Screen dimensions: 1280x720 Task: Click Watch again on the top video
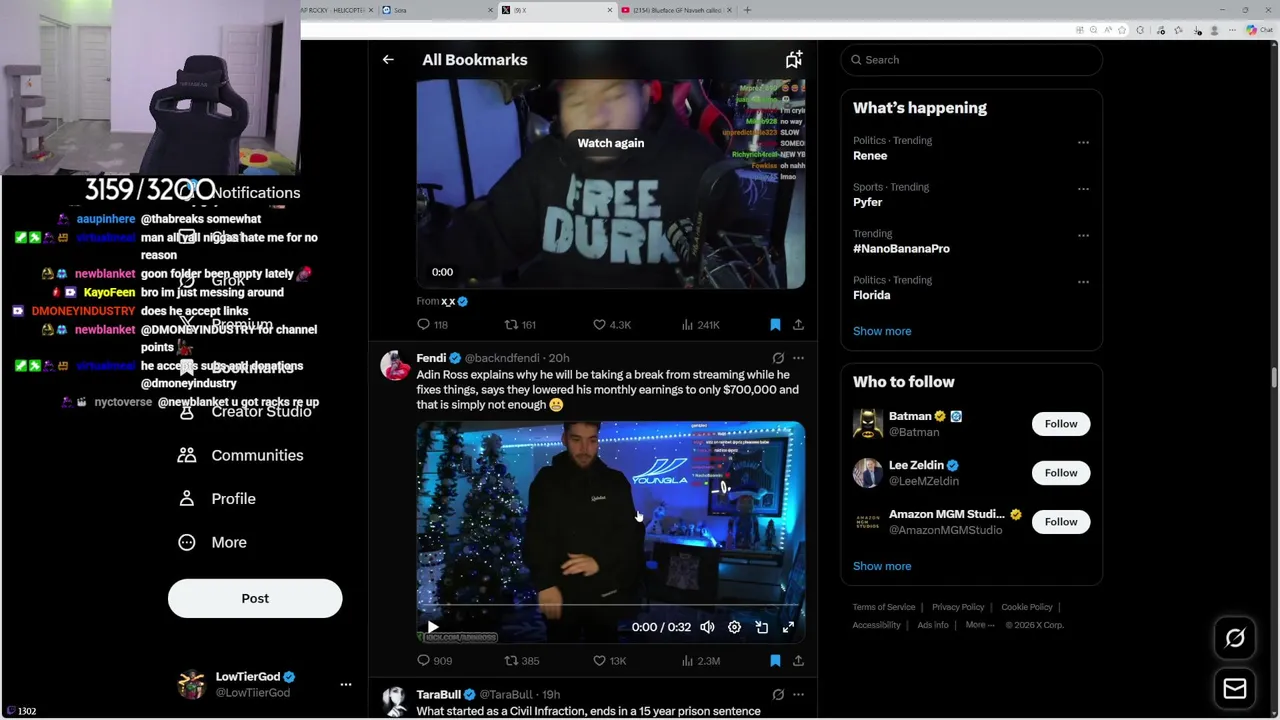click(x=610, y=143)
